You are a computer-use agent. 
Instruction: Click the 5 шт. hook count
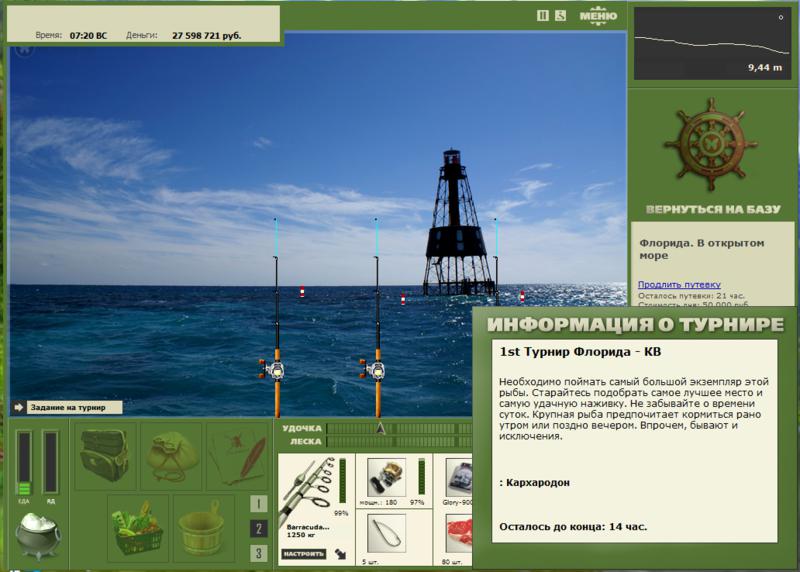pyautogui.click(x=370, y=561)
